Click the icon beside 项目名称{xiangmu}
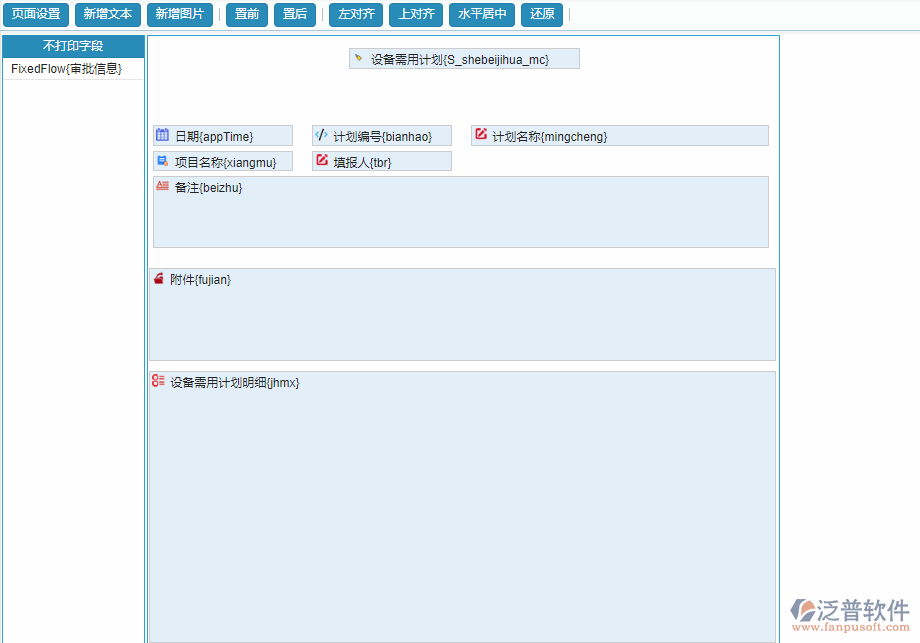Viewport: 920px width, 643px height. click(x=161, y=160)
